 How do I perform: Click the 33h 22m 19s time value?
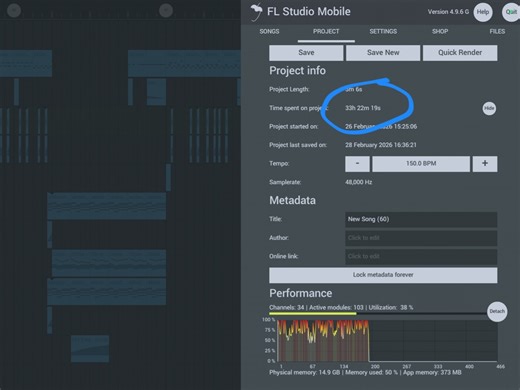(x=363, y=108)
